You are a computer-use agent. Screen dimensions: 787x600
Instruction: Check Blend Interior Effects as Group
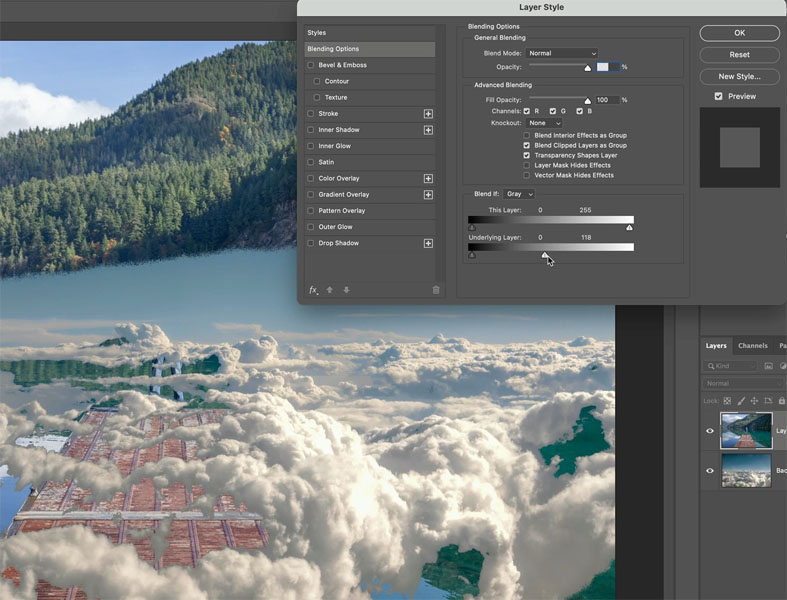pyautogui.click(x=527, y=136)
